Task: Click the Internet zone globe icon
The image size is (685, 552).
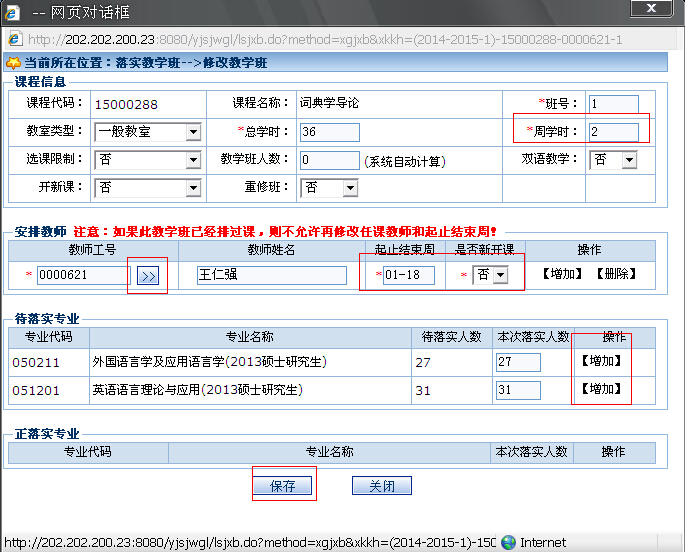Action: pyautogui.click(x=509, y=542)
